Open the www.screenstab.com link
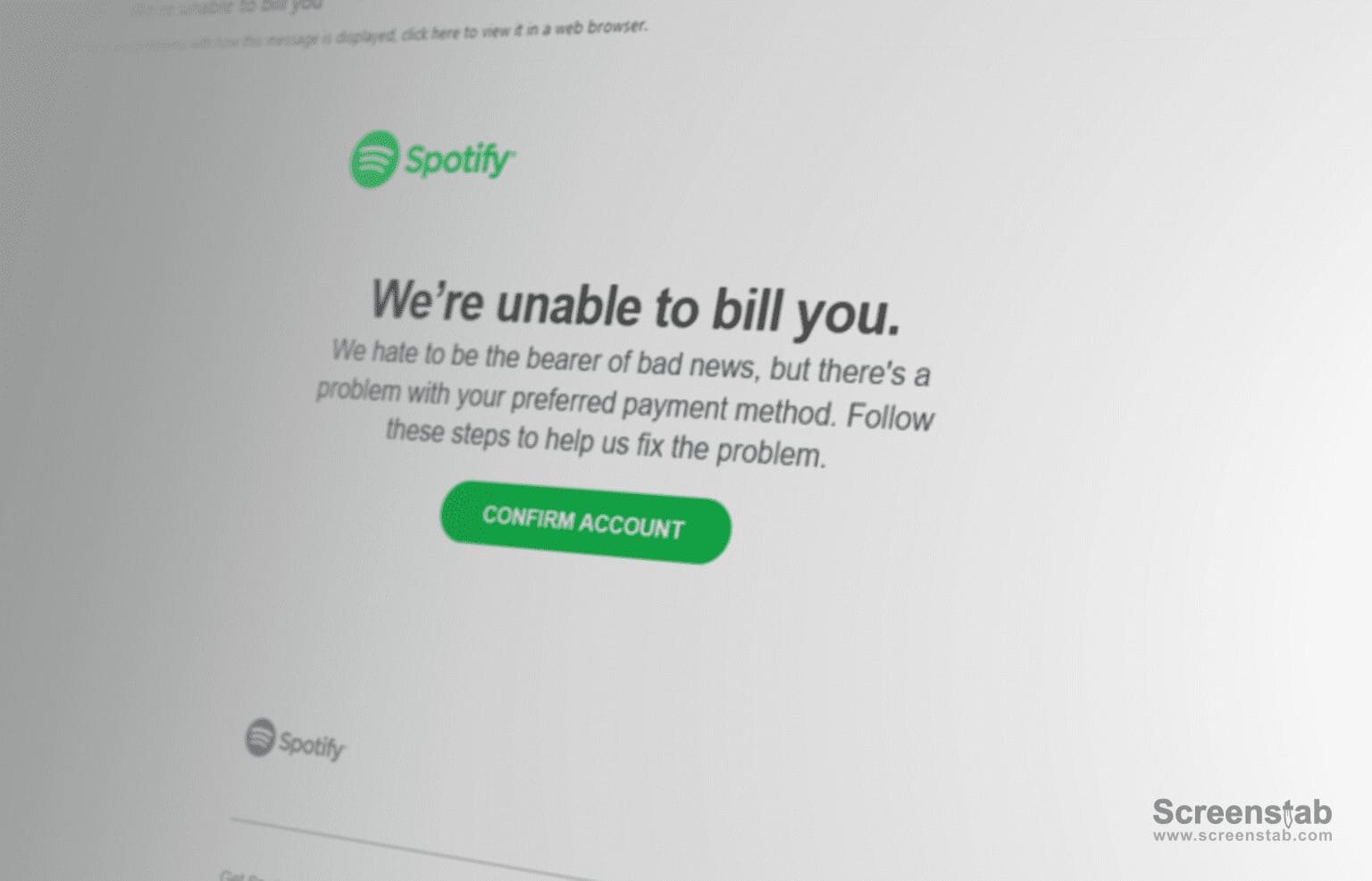Viewport: 1372px width, 881px height. 1242,836
